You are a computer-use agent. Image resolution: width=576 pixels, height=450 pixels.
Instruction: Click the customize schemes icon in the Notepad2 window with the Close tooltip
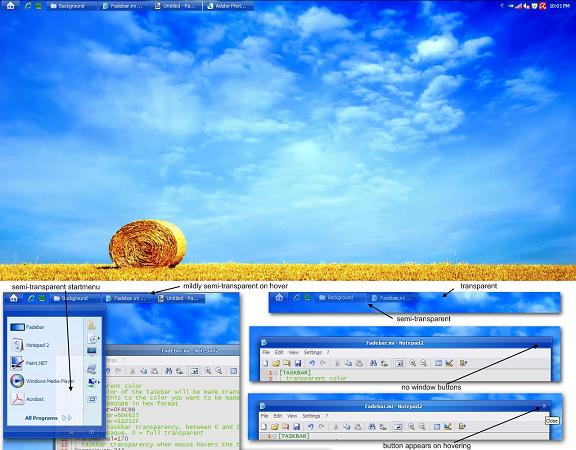[x=448, y=426]
